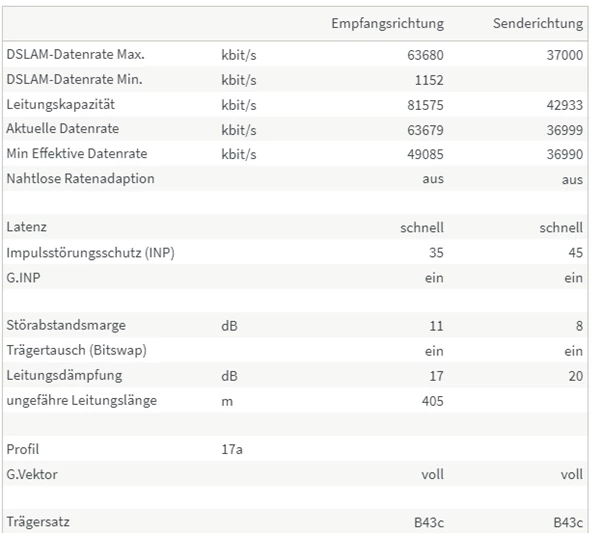Click the ungefähre Leitungslänge label
The height and width of the screenshot is (533, 602).
[81, 400]
